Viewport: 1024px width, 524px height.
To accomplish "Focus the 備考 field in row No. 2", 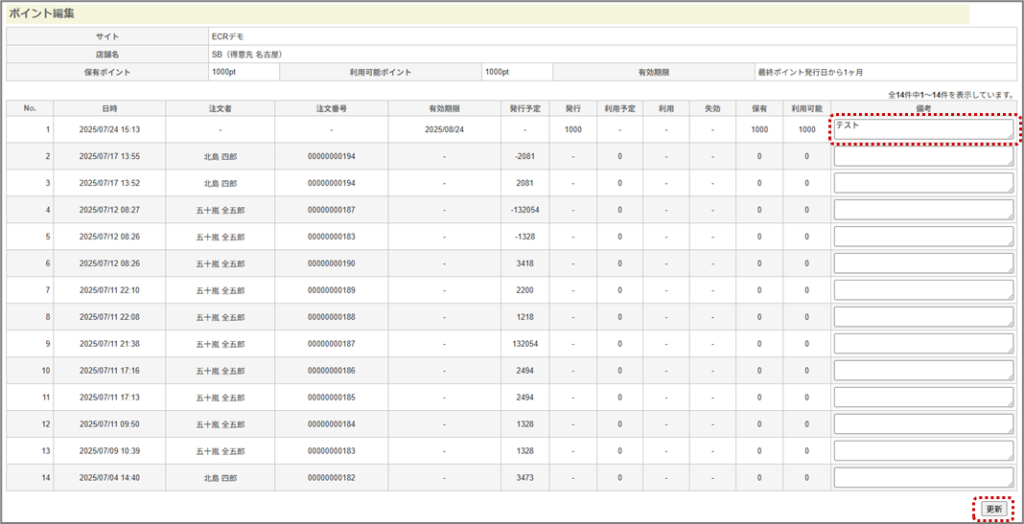I will pos(922,156).
